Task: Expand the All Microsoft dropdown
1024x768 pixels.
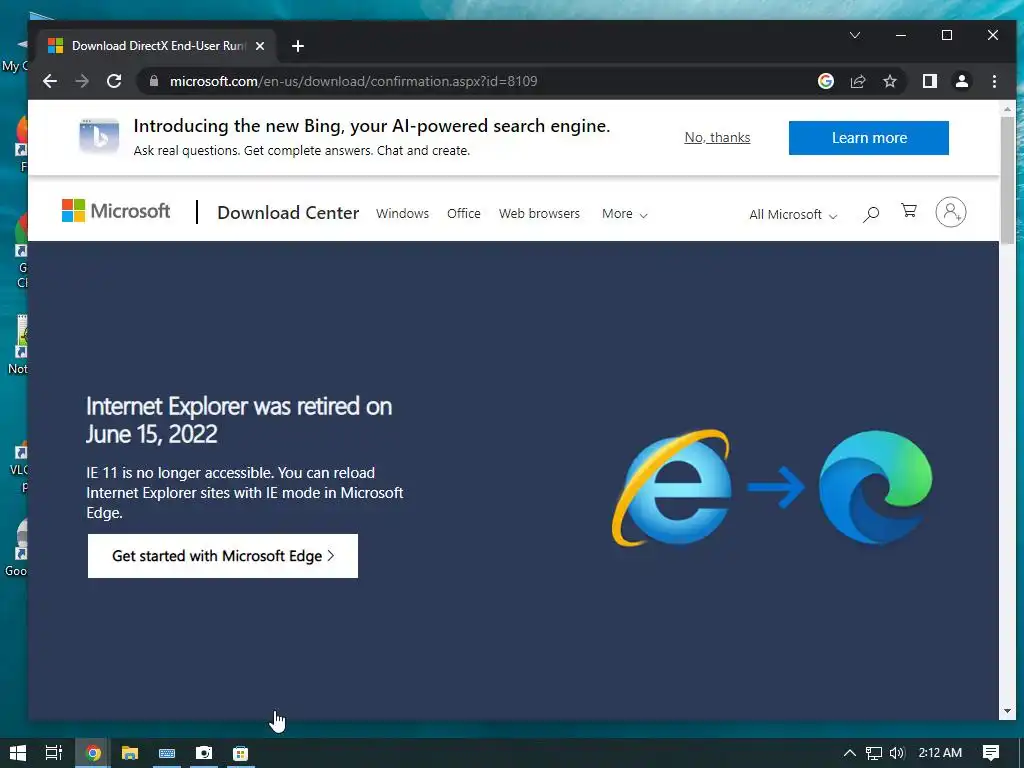Action: pyautogui.click(x=793, y=214)
